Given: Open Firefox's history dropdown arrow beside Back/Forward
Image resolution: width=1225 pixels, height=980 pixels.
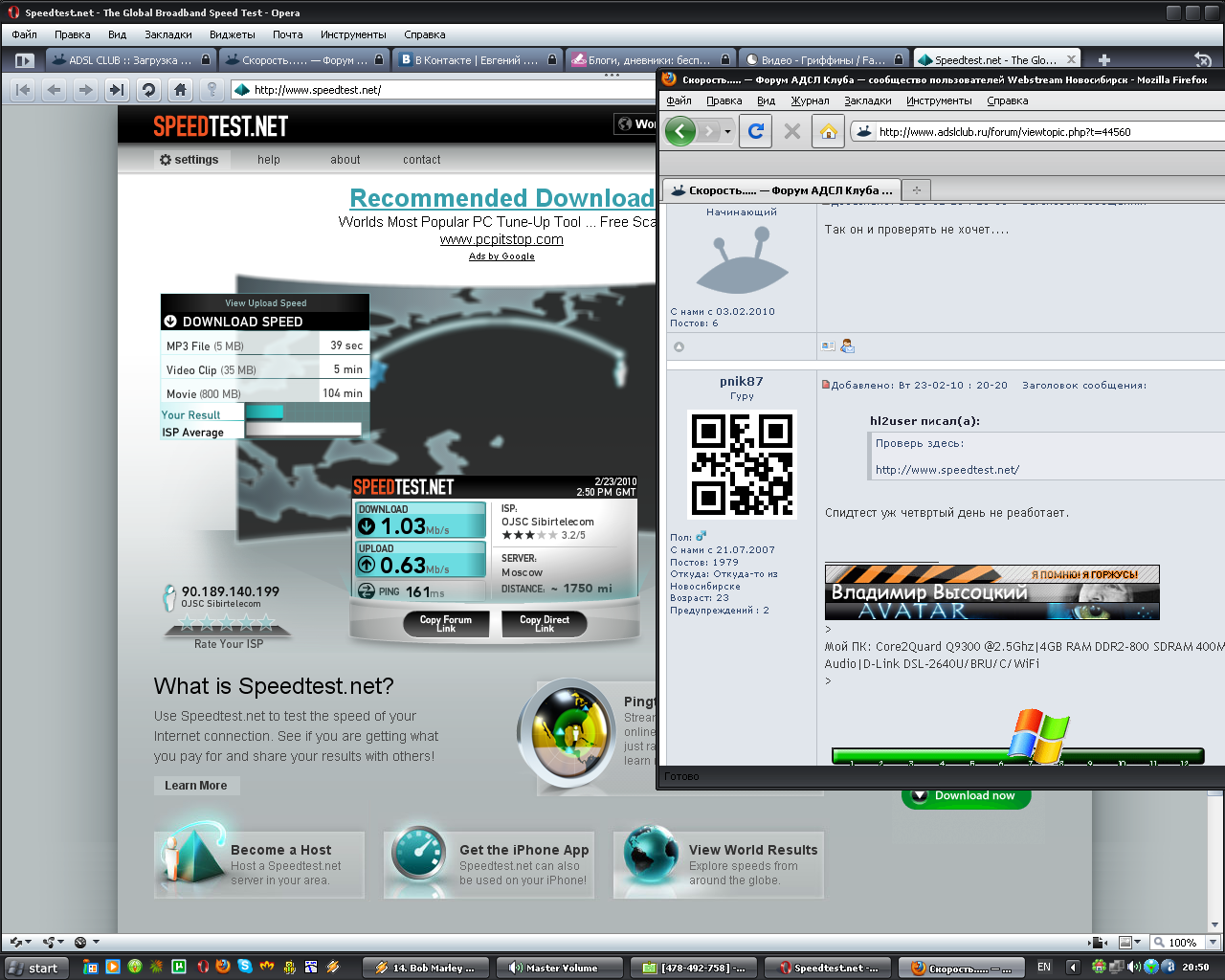Looking at the screenshot, I should pyautogui.click(x=728, y=131).
